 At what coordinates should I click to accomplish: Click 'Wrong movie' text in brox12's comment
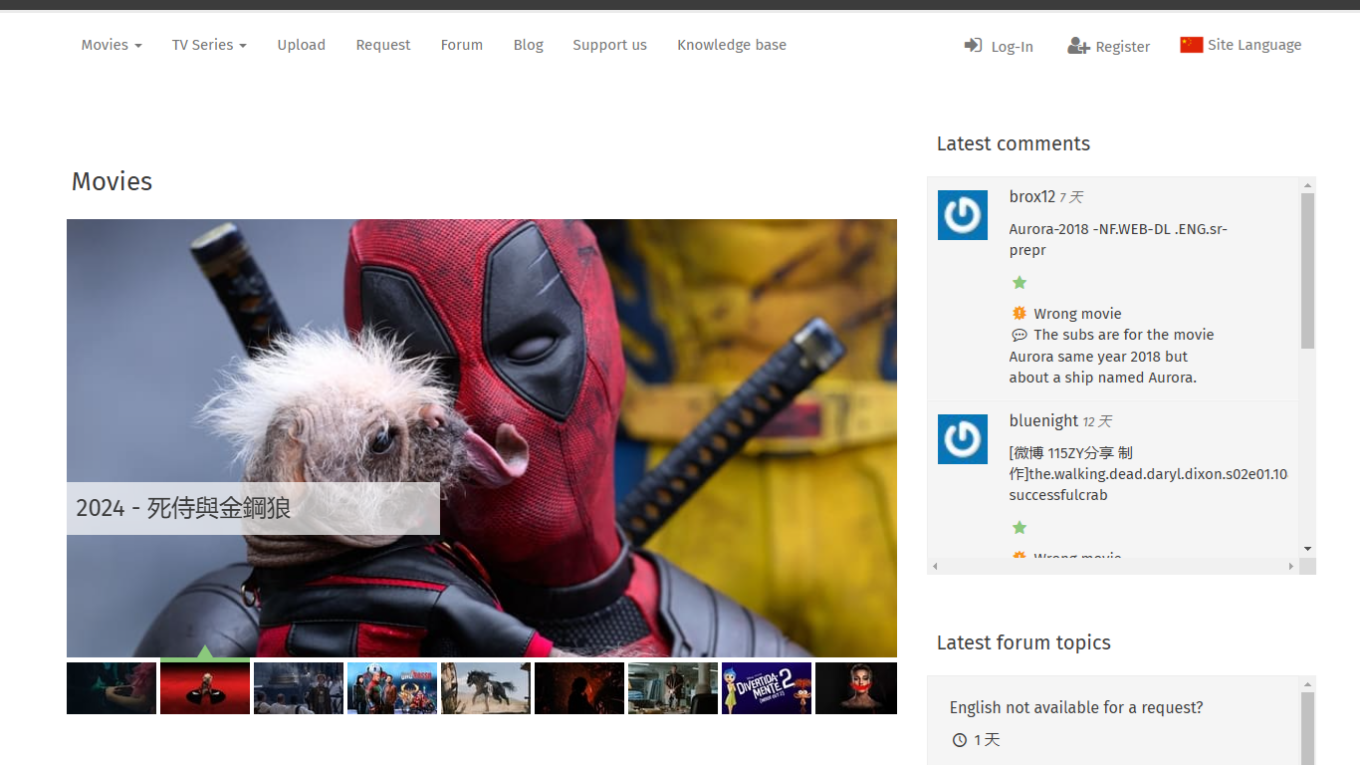pos(1077,313)
